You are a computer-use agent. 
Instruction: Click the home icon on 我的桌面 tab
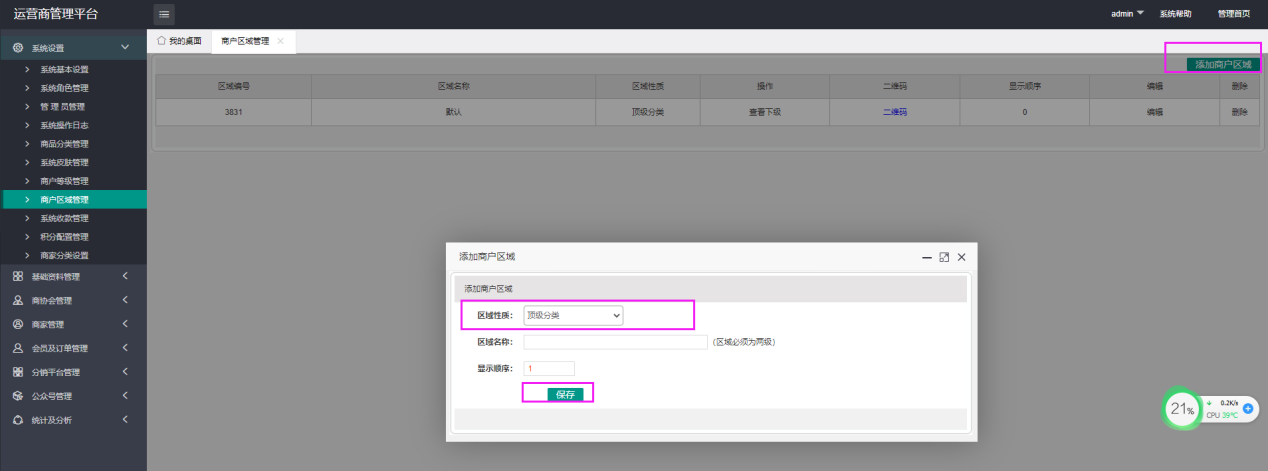pos(161,41)
